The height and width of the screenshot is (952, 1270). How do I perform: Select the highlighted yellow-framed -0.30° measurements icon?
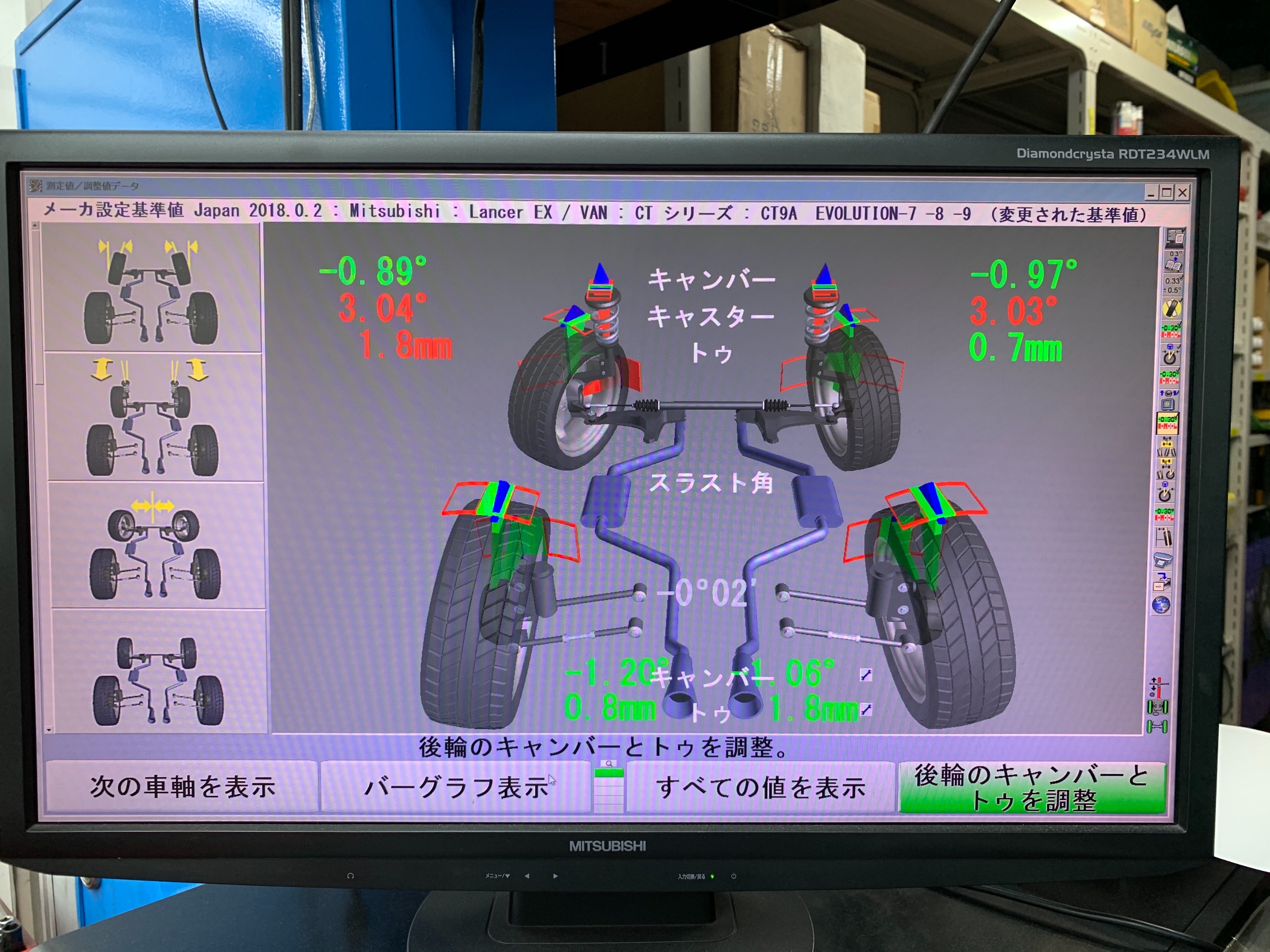(x=1168, y=423)
